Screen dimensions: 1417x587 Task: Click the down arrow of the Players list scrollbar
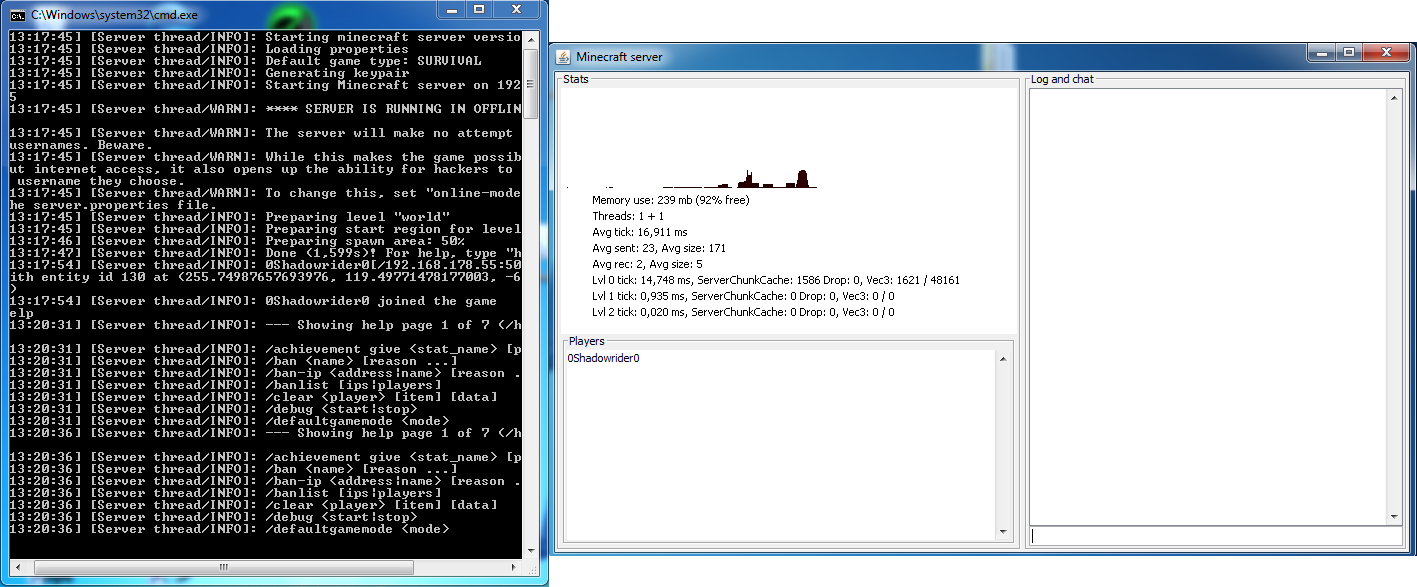coord(1003,534)
